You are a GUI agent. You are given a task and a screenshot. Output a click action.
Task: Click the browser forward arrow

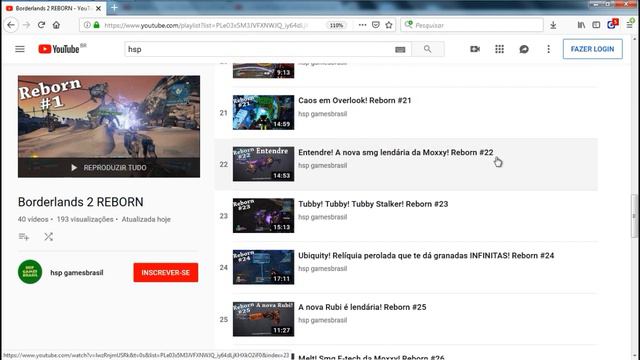tap(27, 25)
